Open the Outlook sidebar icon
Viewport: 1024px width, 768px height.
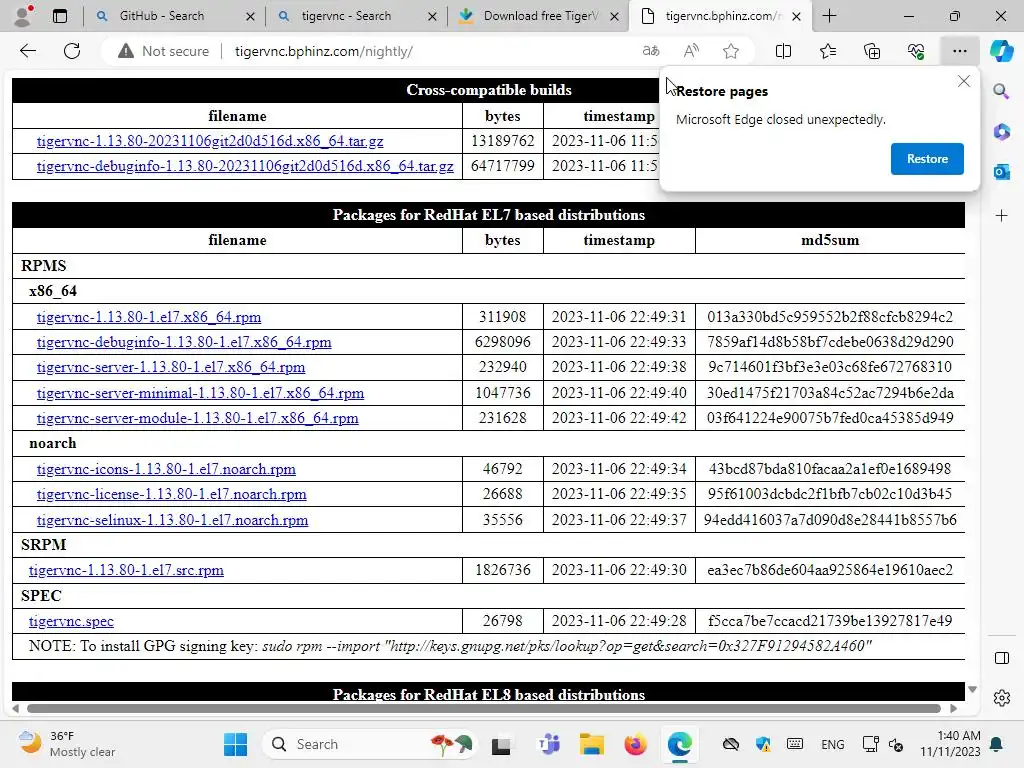pos(1001,172)
